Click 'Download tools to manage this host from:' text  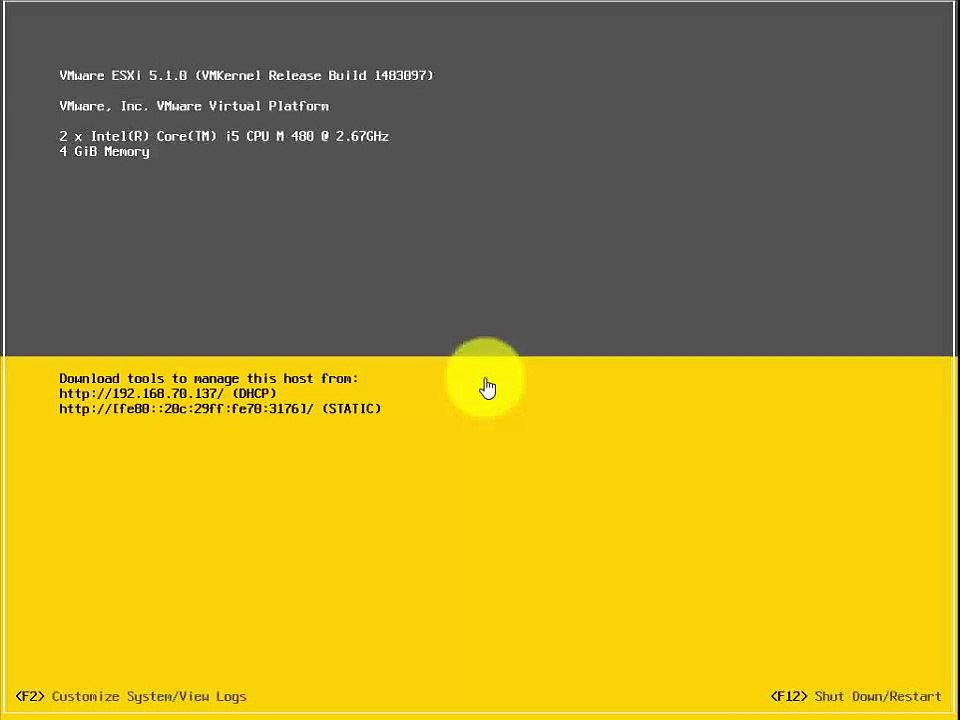tap(209, 378)
